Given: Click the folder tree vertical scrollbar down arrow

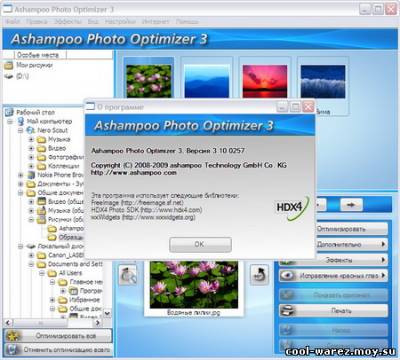Looking at the screenshot, I should (107, 313).
